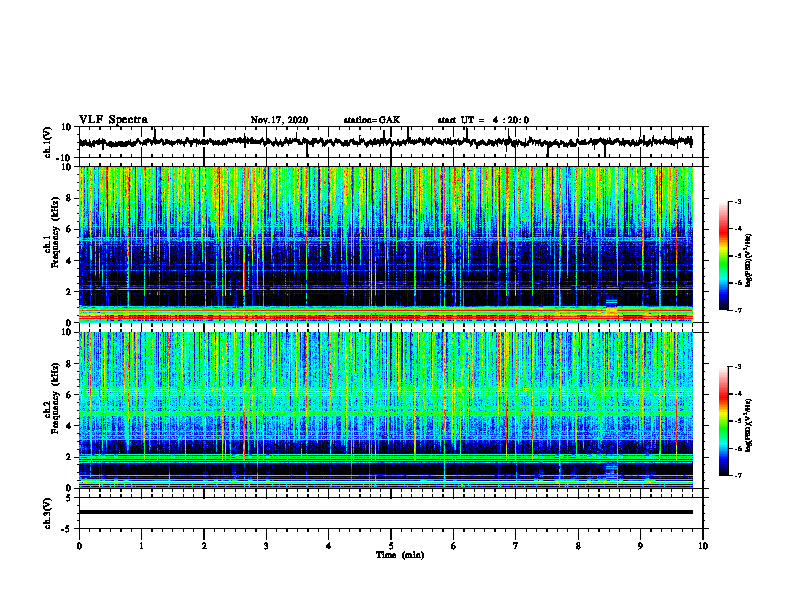Select the date text "Nov.17, 2020"

click(x=279, y=120)
